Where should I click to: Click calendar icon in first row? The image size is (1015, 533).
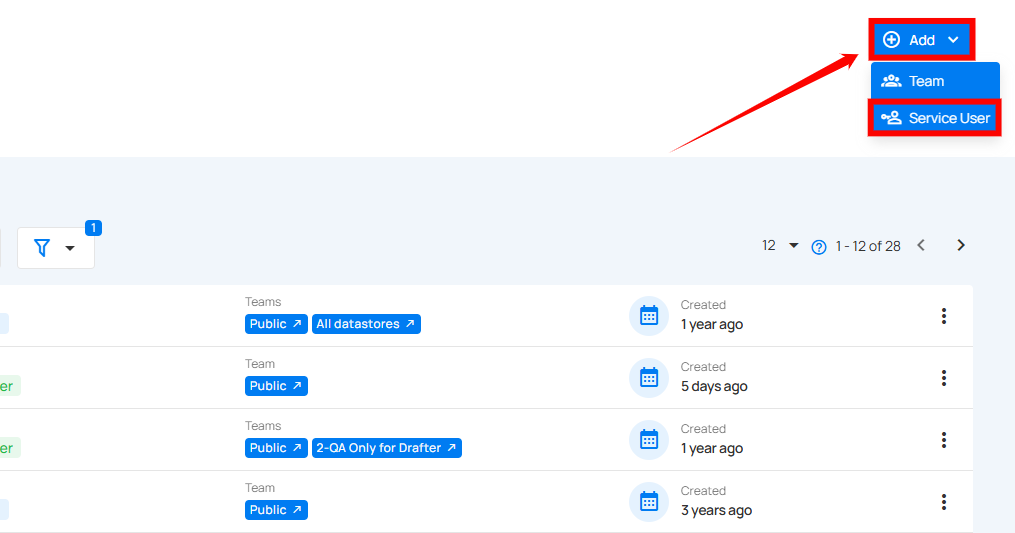pyautogui.click(x=649, y=316)
